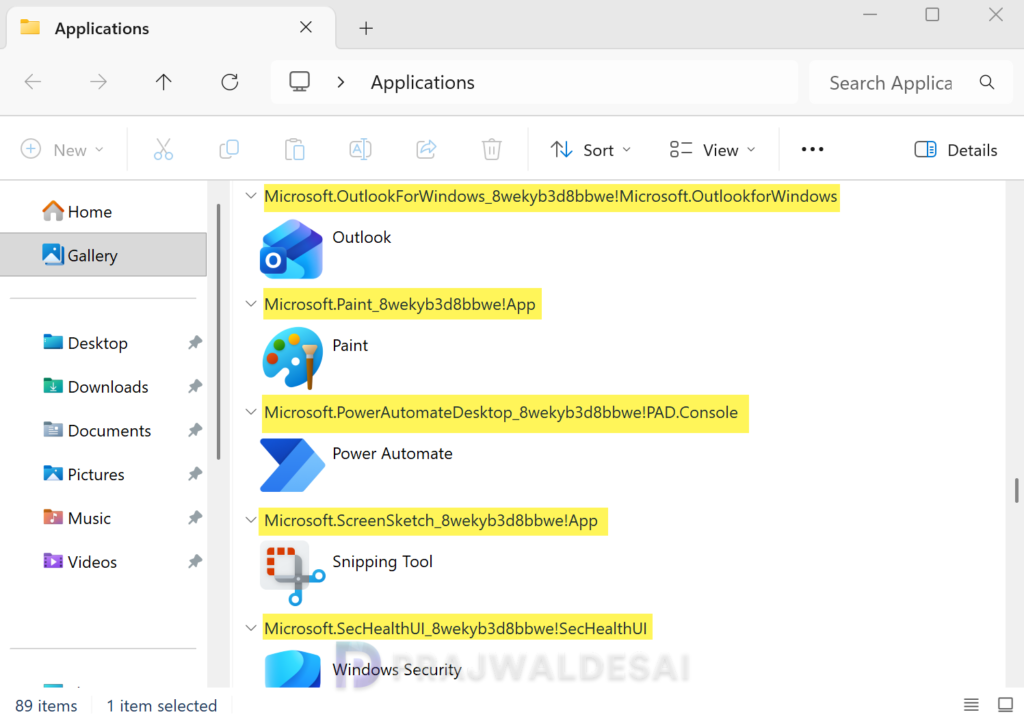Select the Windows Security name label

point(396,669)
